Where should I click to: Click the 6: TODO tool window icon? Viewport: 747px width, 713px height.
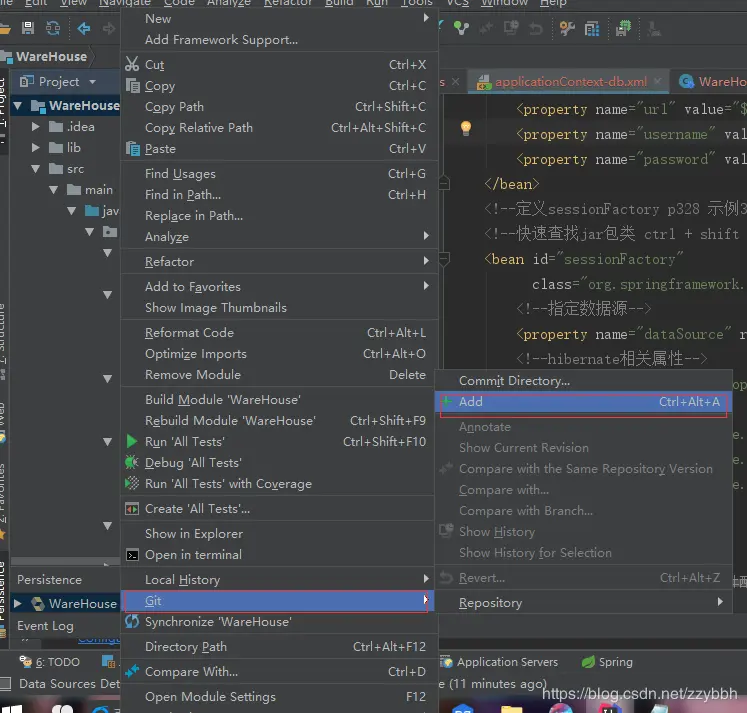[25, 662]
